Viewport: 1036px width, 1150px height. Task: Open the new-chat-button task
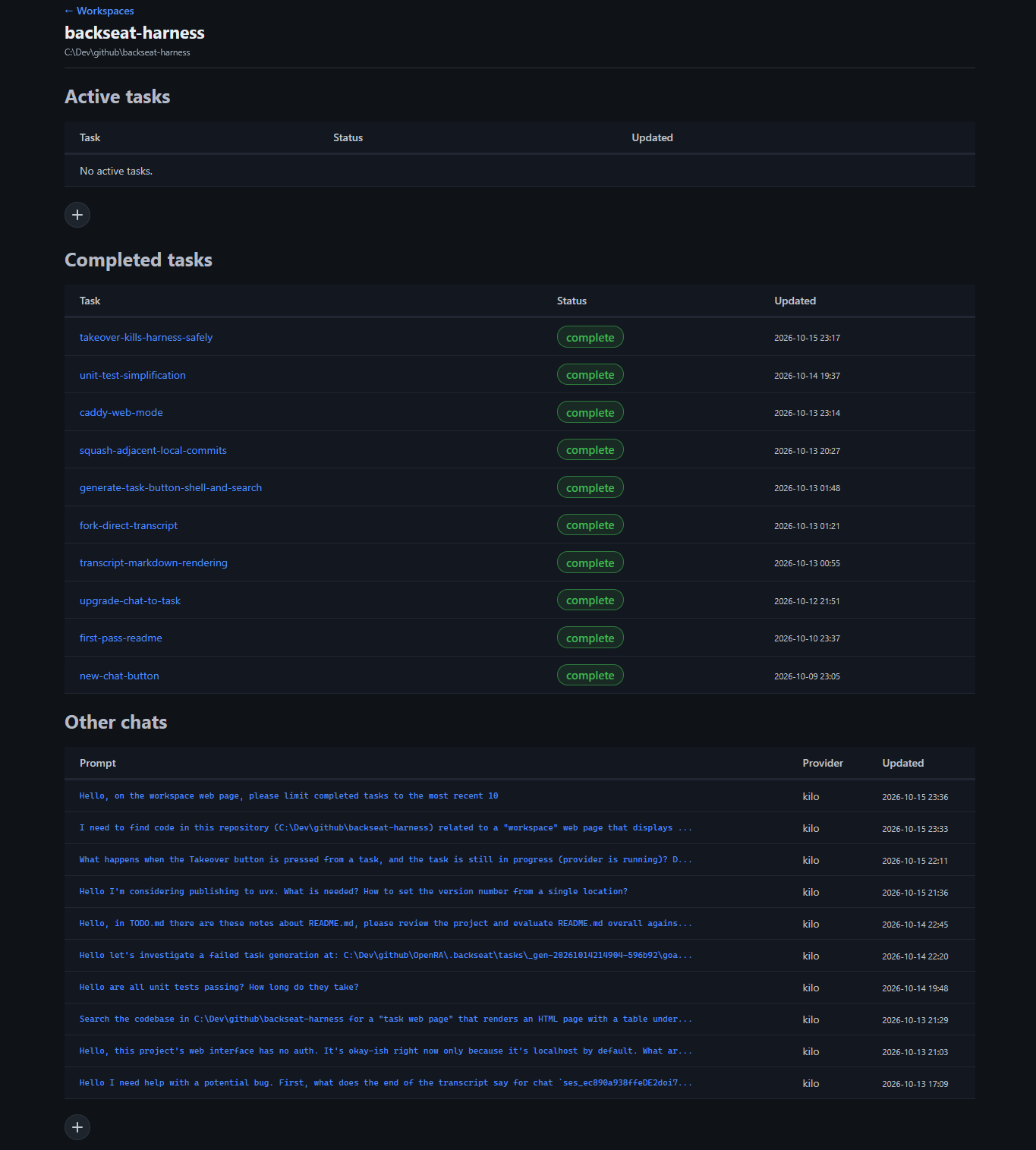coord(119,676)
